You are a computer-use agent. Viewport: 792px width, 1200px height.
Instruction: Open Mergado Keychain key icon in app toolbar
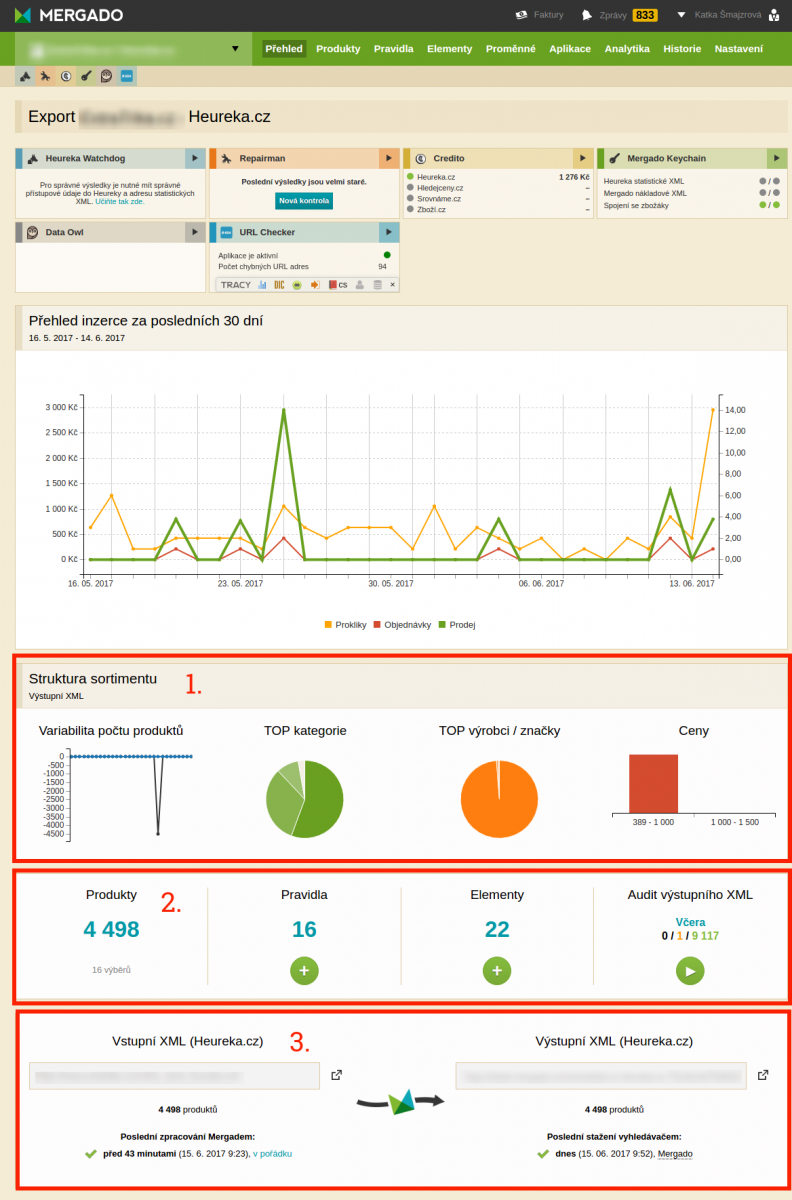point(86,75)
